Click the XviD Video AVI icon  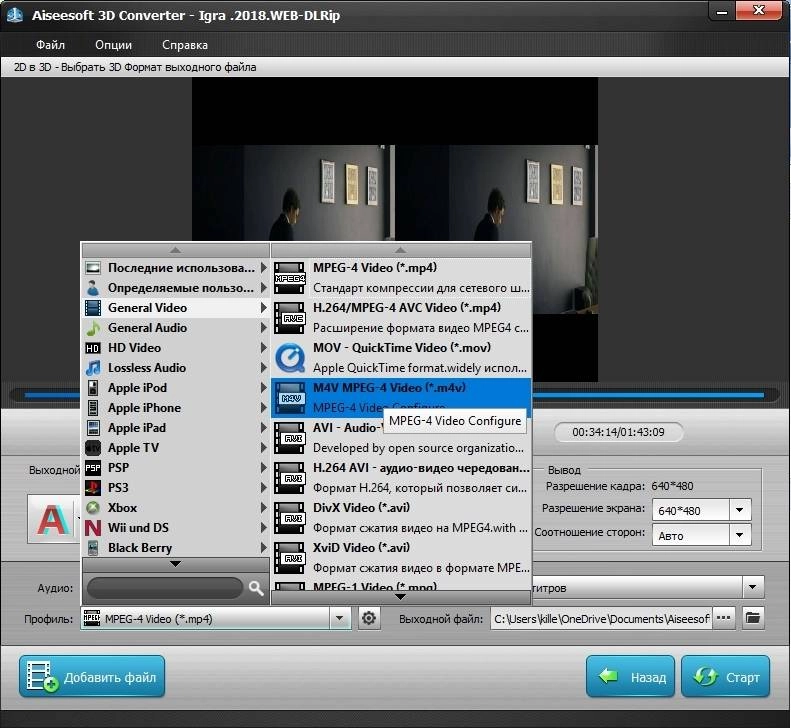[x=290, y=558]
